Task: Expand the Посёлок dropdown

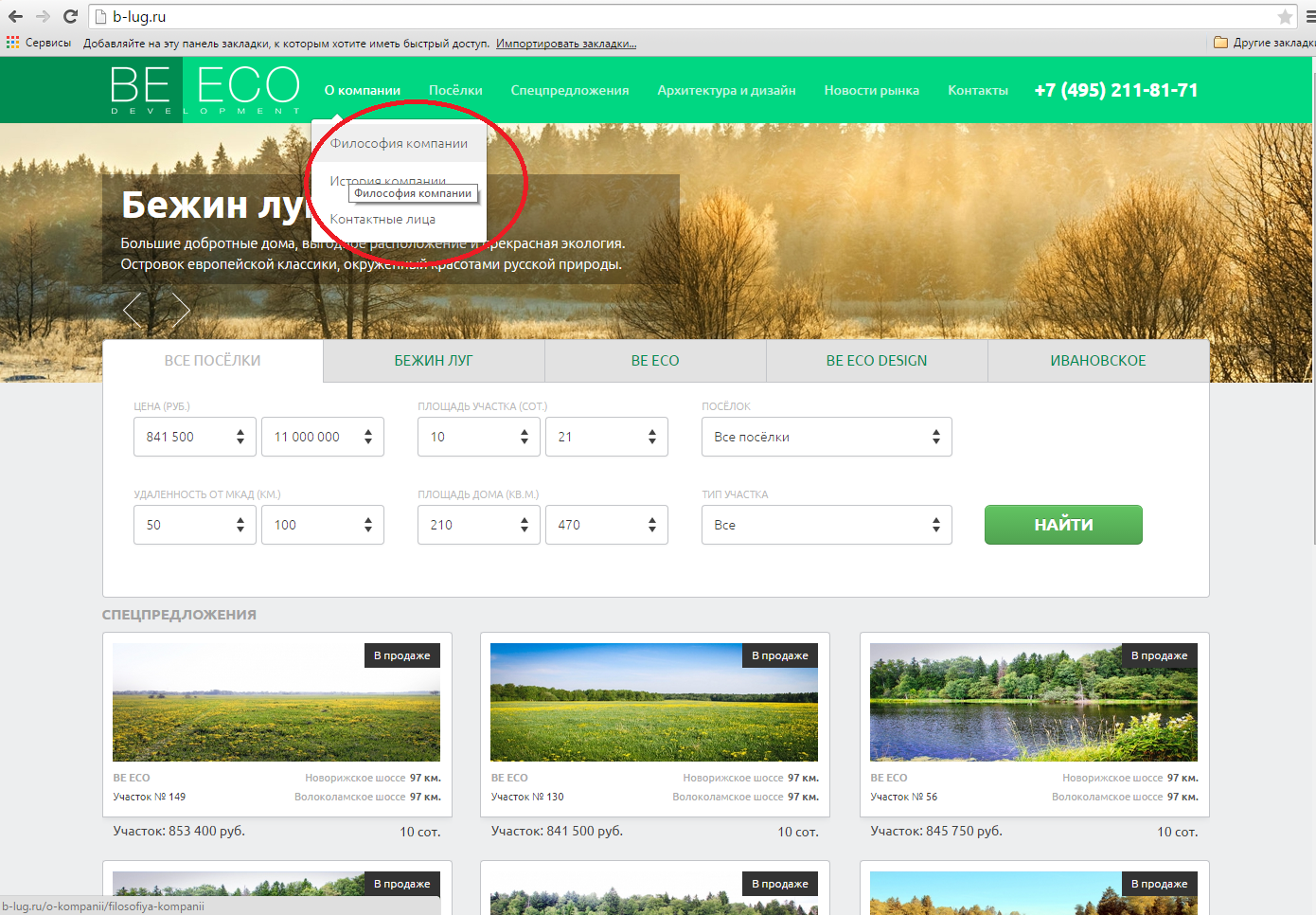Action: (826, 437)
